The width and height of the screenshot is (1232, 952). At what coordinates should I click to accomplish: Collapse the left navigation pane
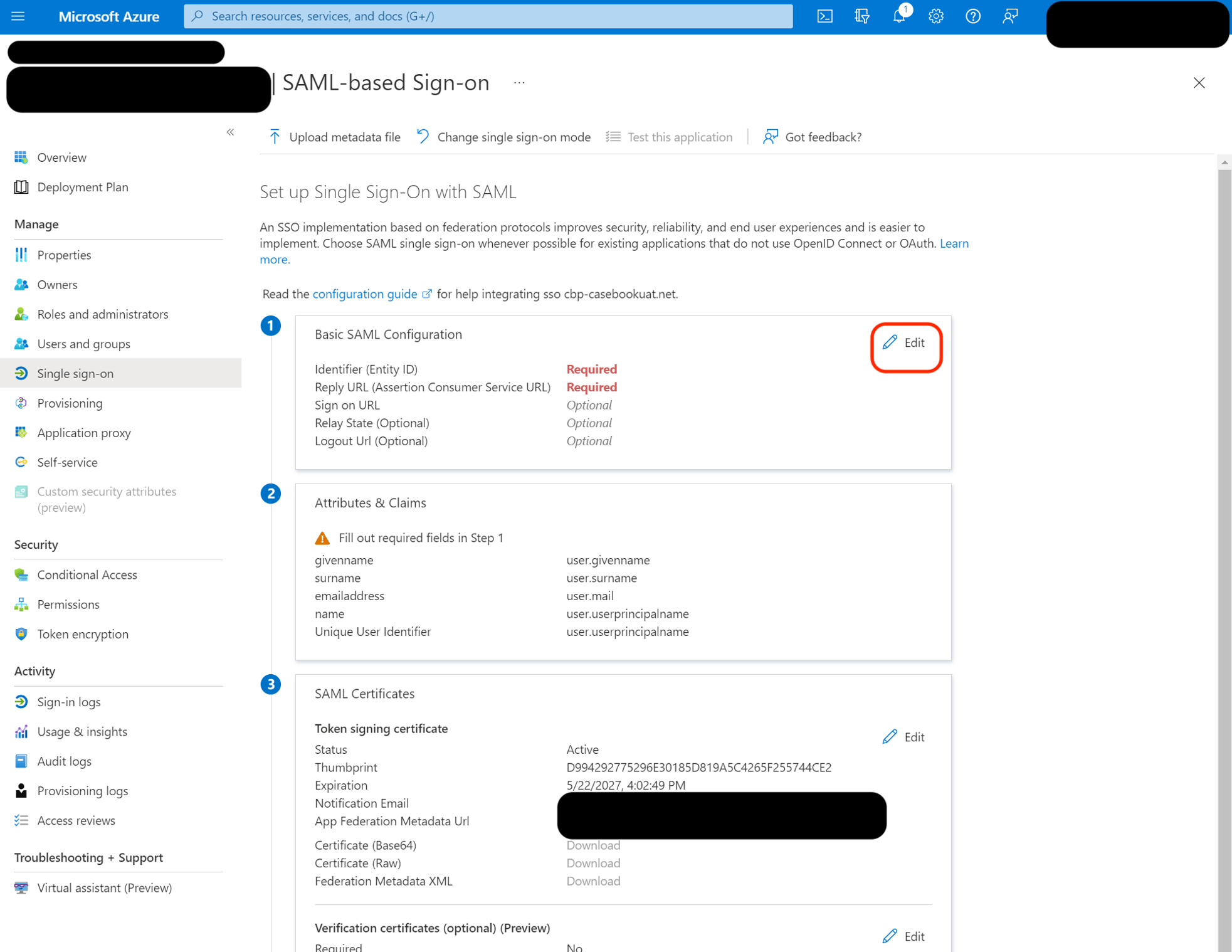coord(230,132)
